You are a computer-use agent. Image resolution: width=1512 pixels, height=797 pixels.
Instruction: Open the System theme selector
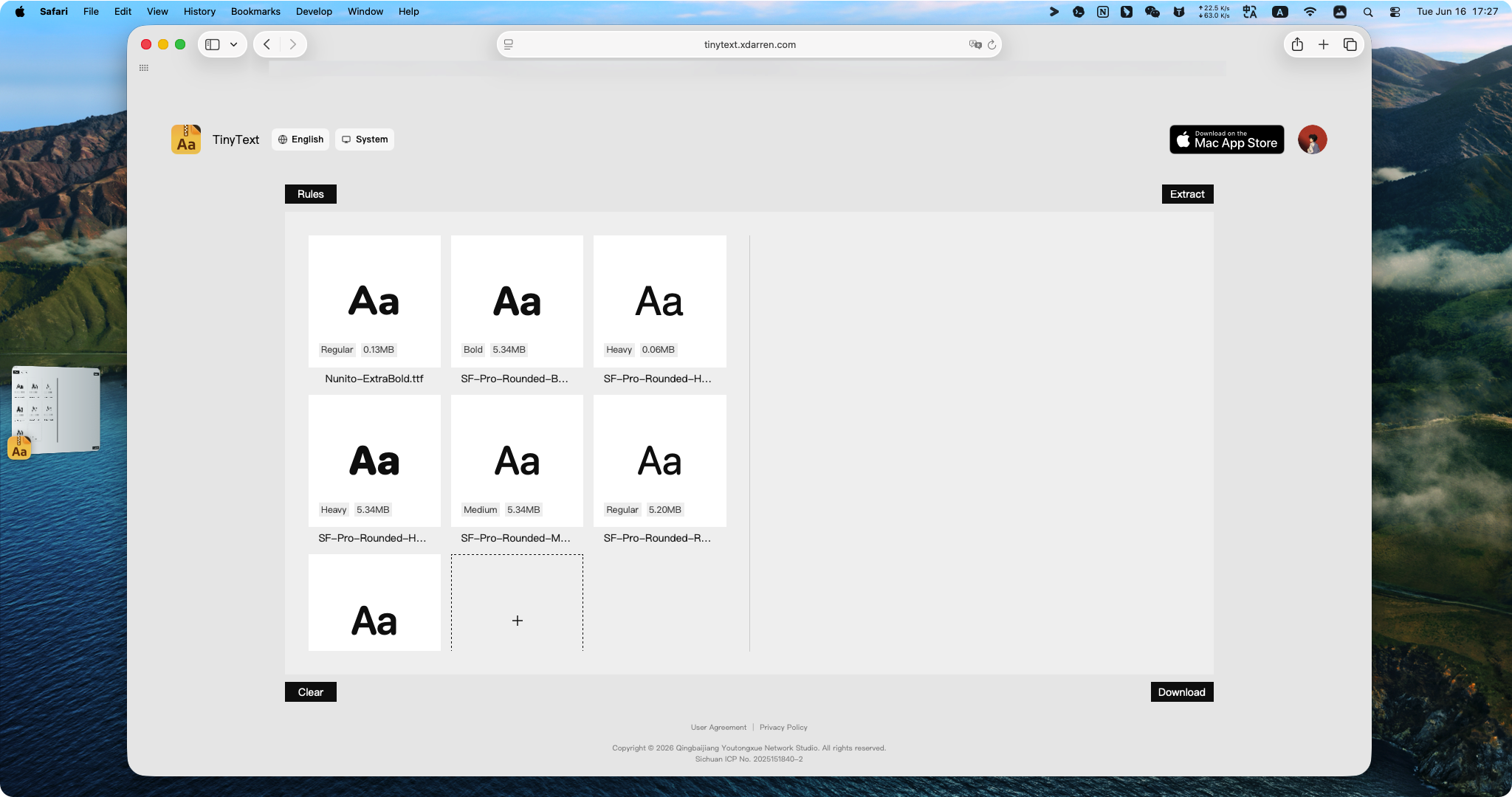pos(365,139)
